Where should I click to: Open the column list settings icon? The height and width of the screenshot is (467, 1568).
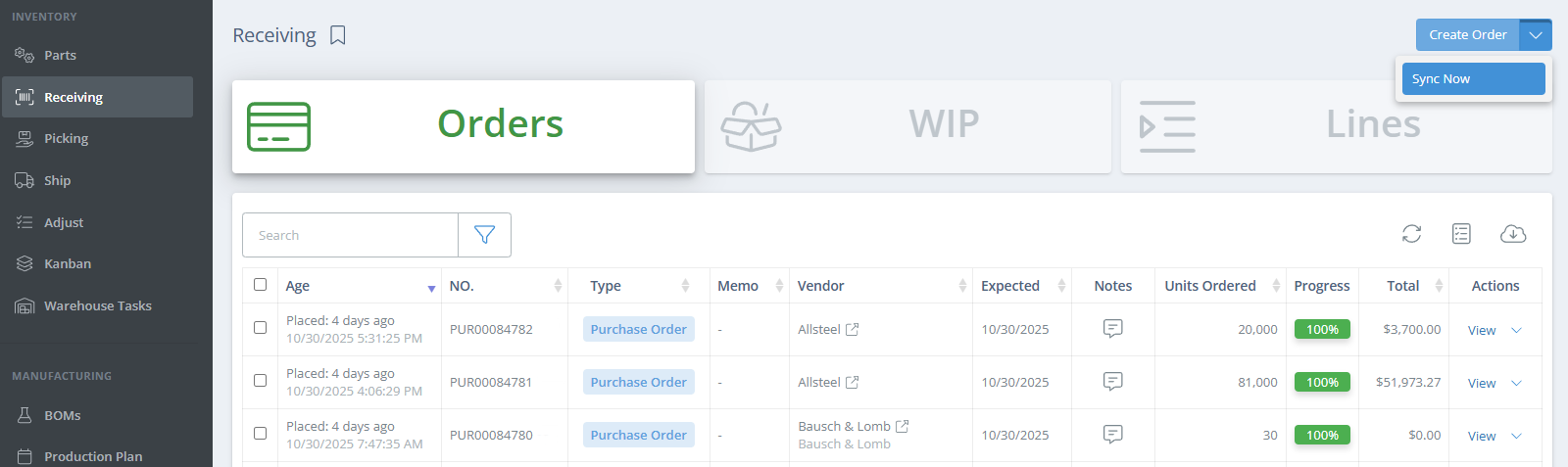1461,233
